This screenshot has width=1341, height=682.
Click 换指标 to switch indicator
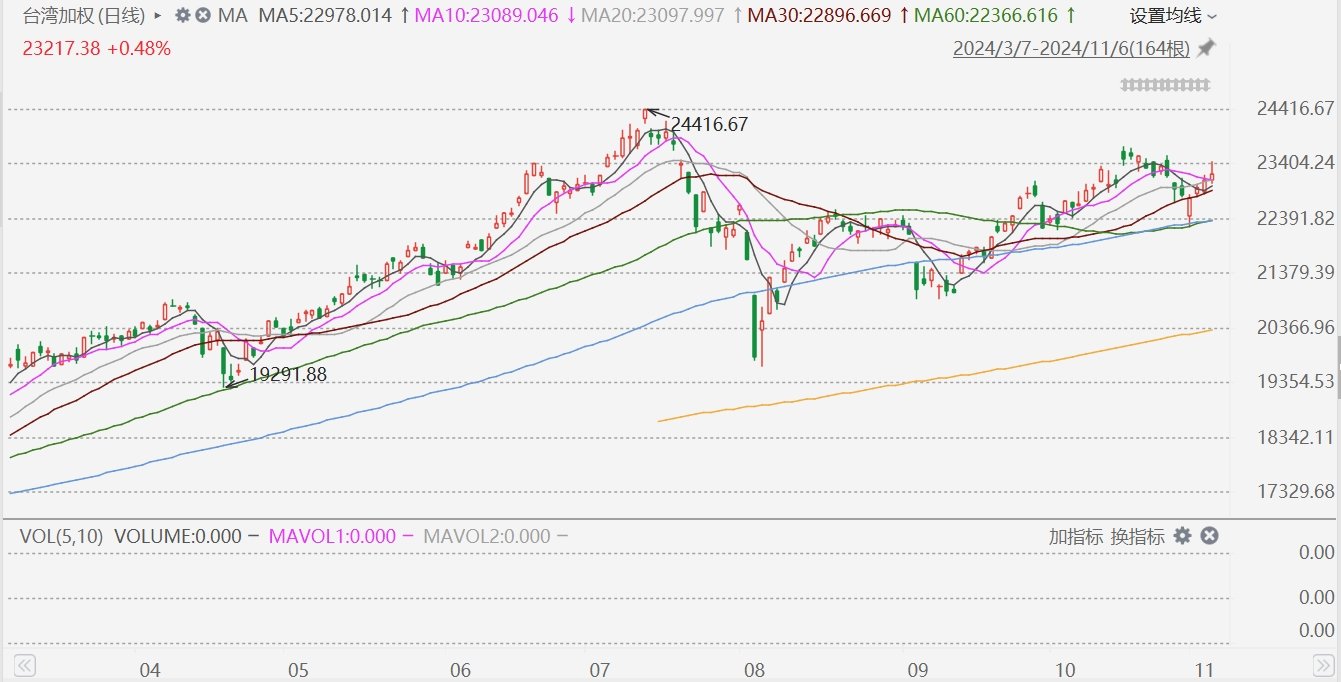(x=1137, y=536)
